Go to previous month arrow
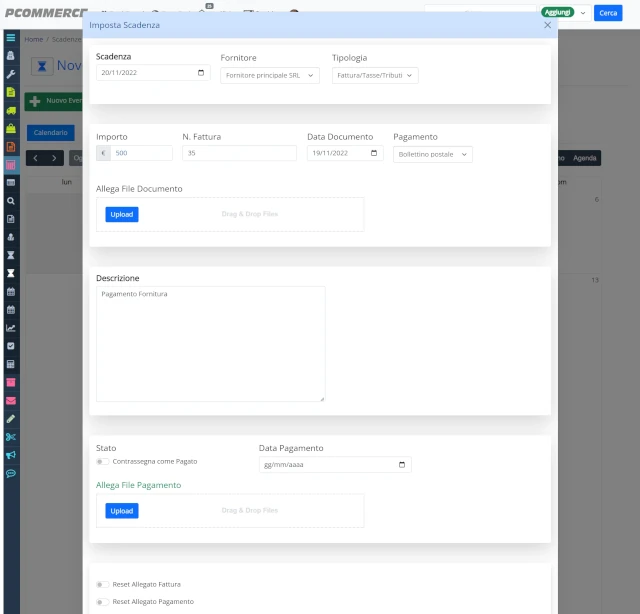This screenshot has height=614, width=640. (x=36, y=158)
